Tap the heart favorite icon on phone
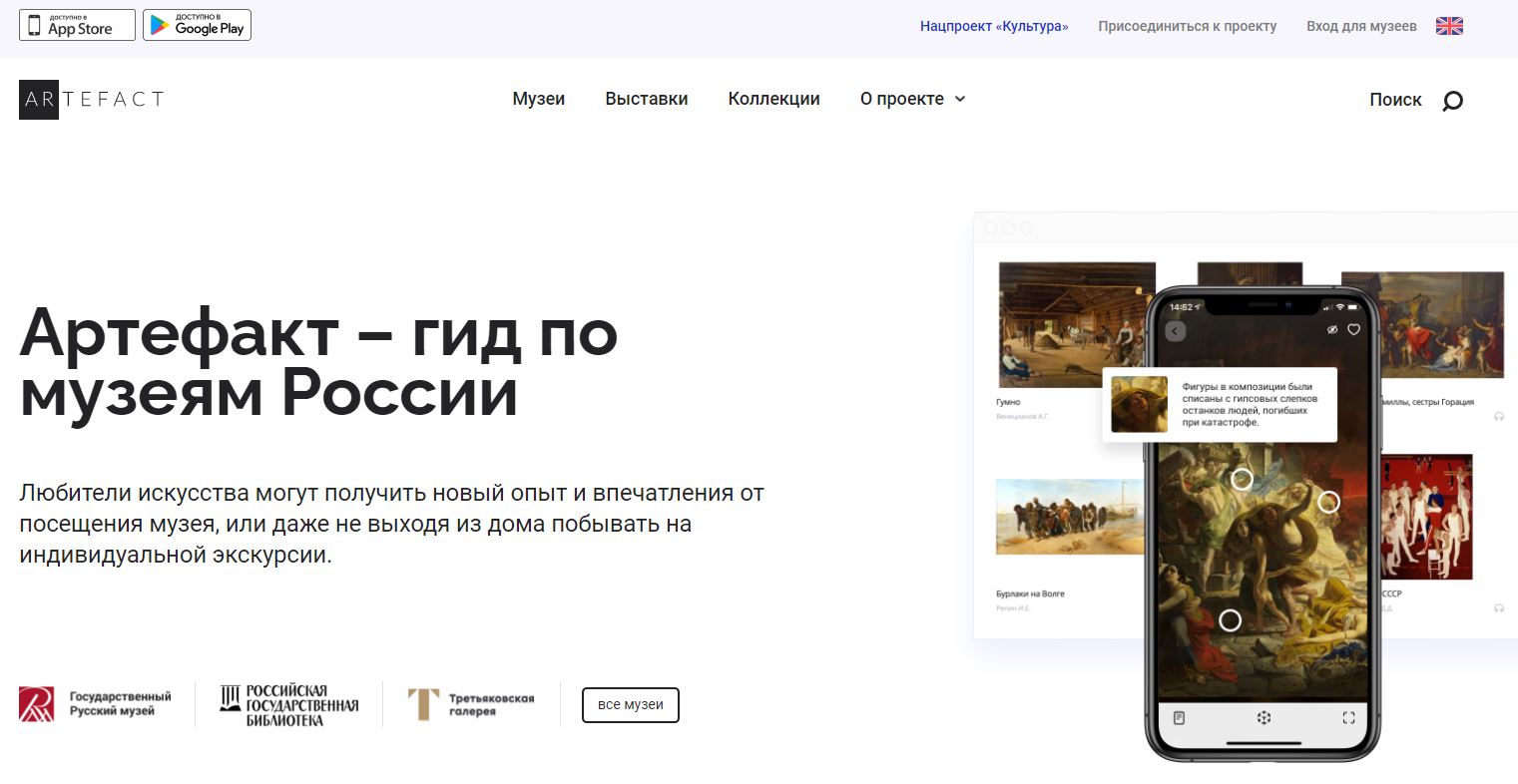 [1354, 329]
